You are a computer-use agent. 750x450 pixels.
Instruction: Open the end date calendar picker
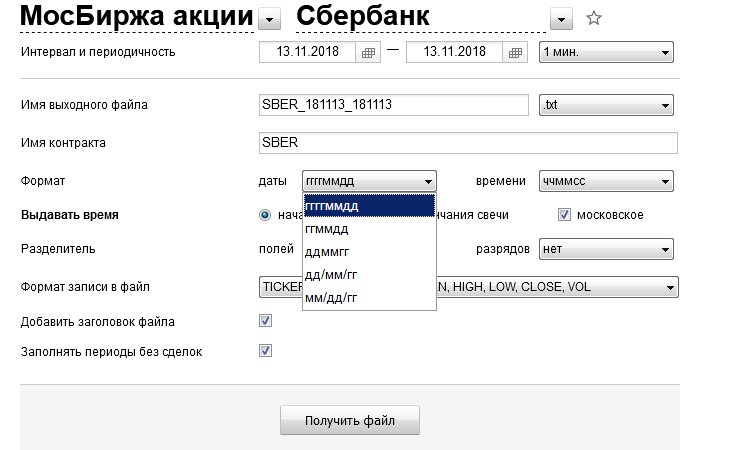[x=515, y=52]
